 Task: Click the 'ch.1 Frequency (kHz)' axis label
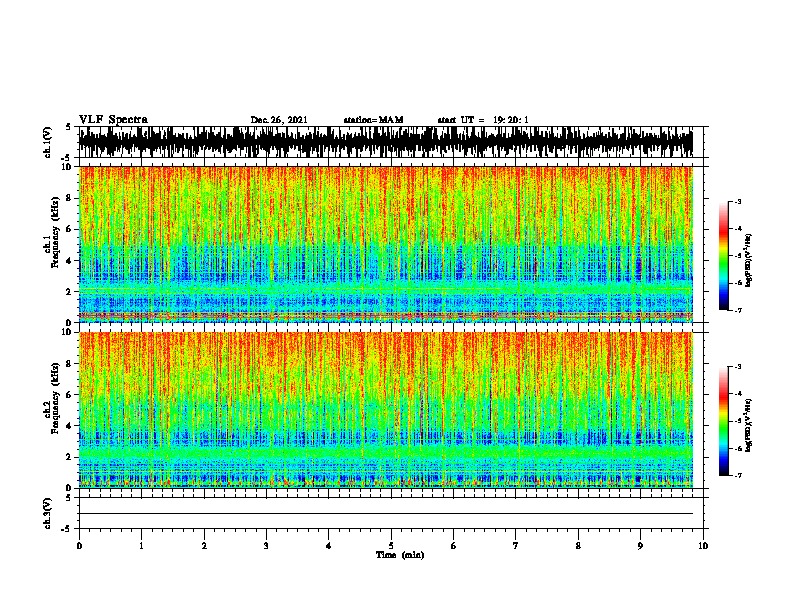(x=51, y=232)
